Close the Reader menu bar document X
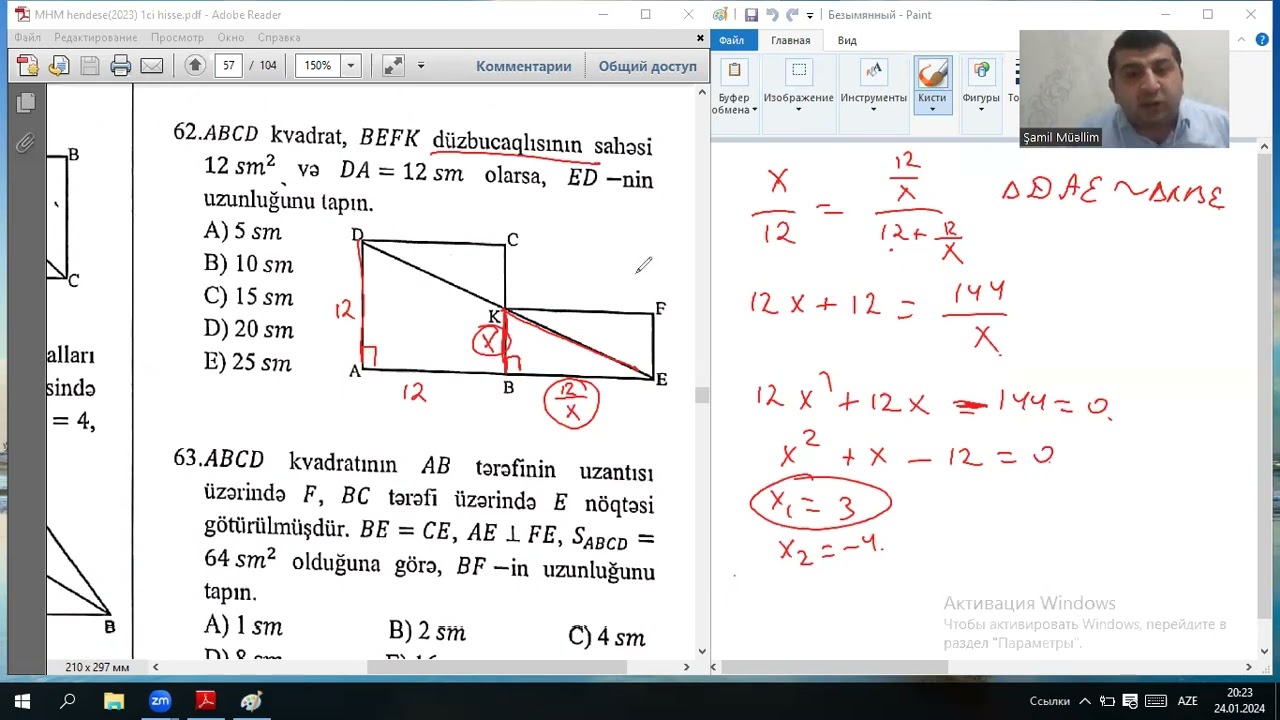Viewport: 1280px width, 720px height. click(x=700, y=38)
